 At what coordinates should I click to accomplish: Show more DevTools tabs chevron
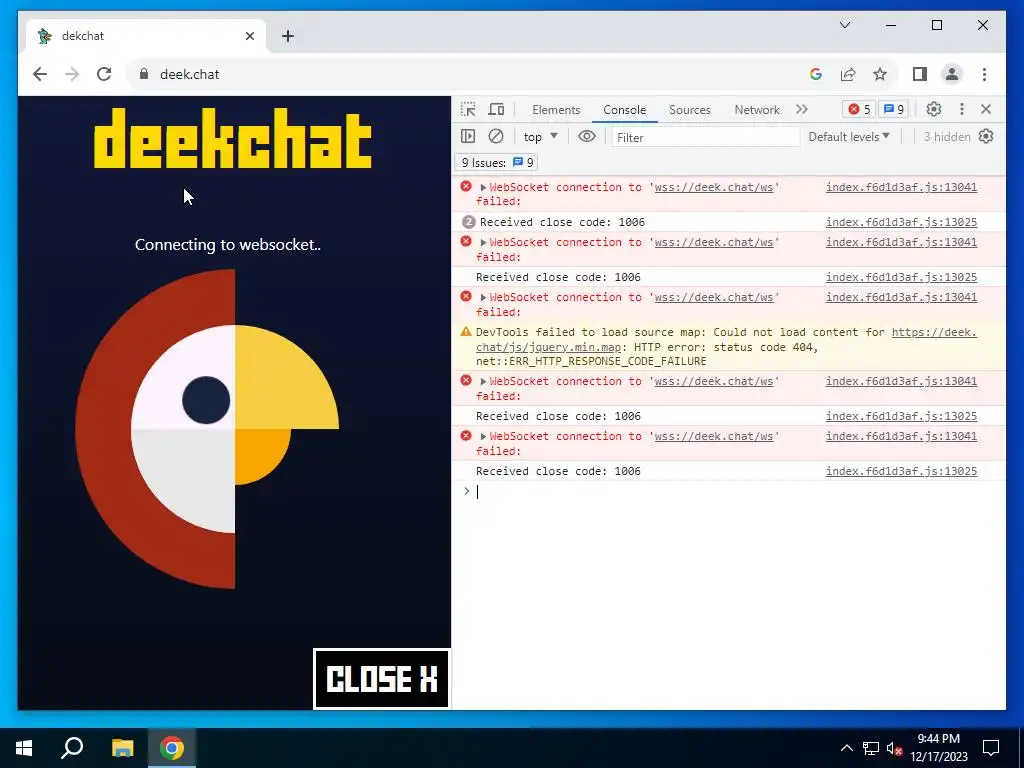tap(802, 109)
